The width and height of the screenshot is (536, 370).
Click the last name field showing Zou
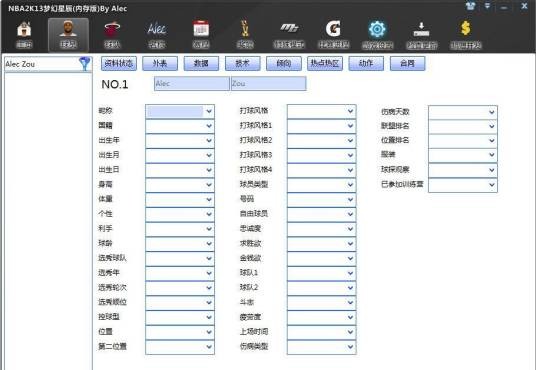pos(269,83)
